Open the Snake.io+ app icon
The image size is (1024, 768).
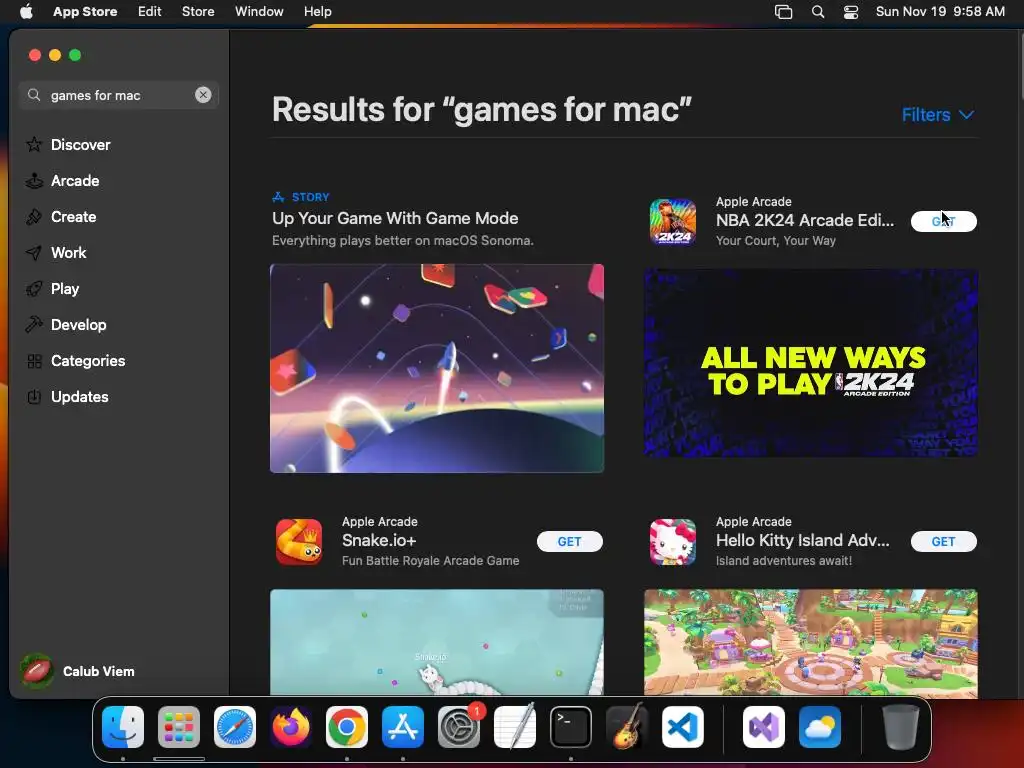tap(299, 541)
